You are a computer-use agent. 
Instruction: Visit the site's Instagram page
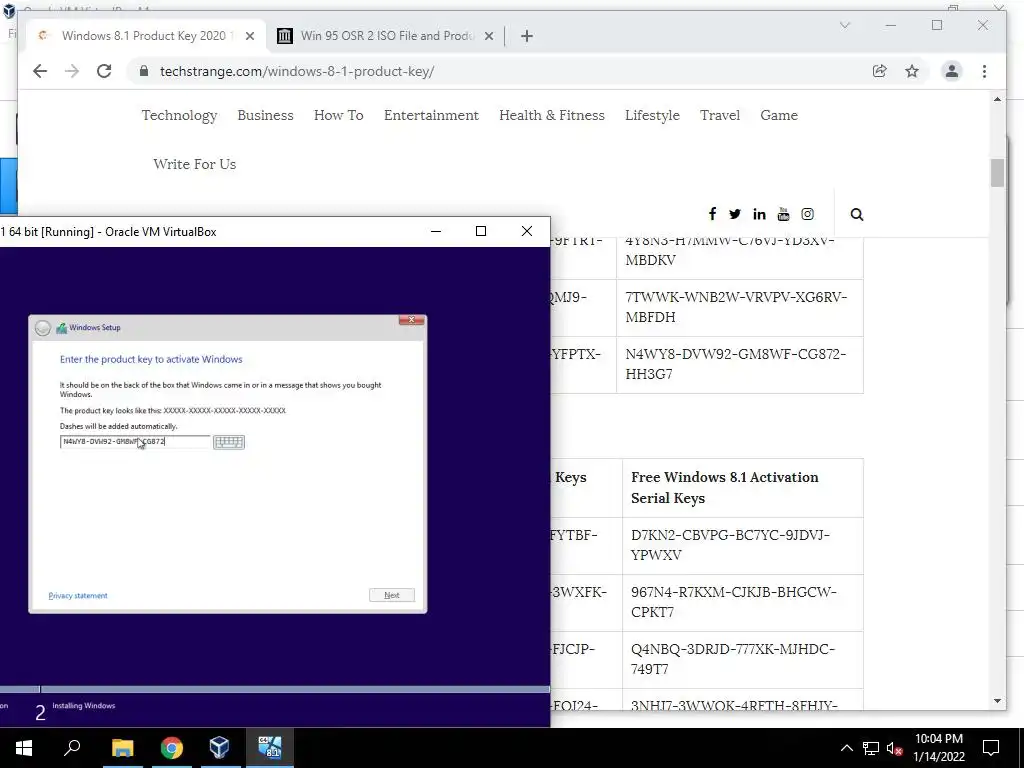[x=807, y=214]
